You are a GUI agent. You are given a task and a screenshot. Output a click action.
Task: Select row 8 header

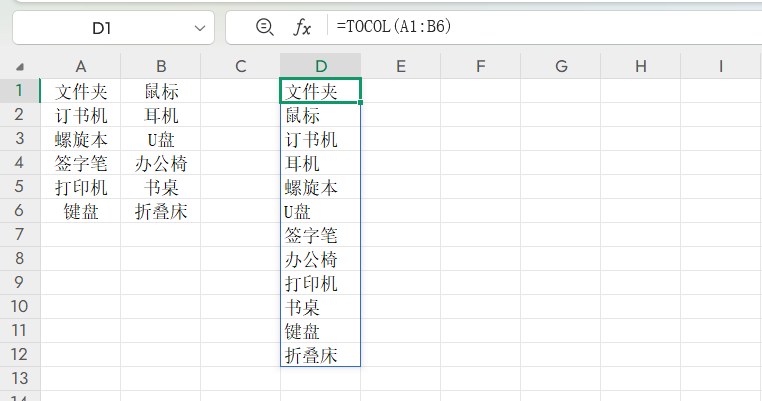tap(19, 259)
